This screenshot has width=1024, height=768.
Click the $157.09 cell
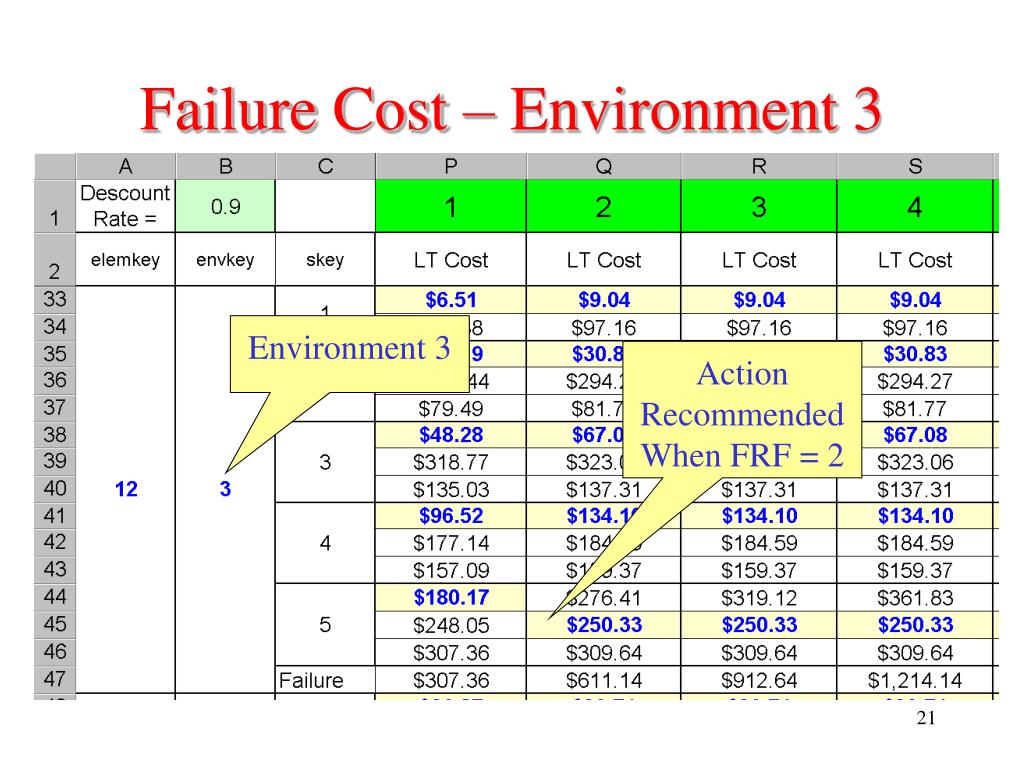pyautogui.click(x=451, y=570)
